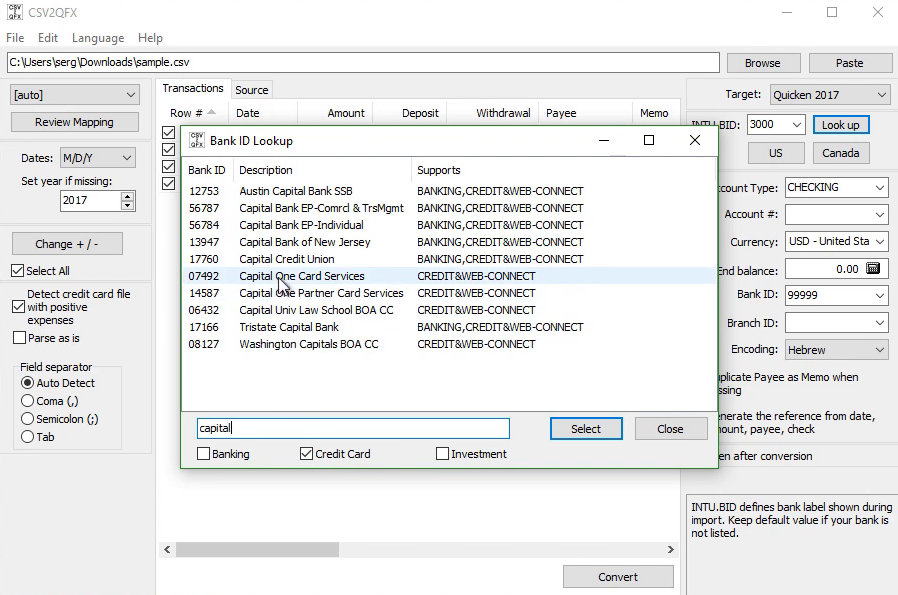This screenshot has height=595, width=898.
Task: Open the [auto] mapping dropdown
Action: [x=75, y=95]
